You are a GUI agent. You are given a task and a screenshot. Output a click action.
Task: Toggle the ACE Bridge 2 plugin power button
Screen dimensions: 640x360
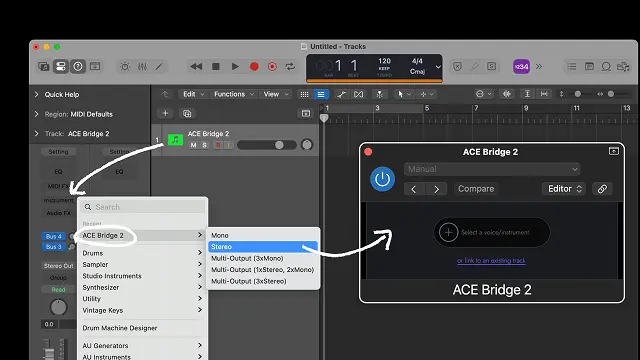coord(382,179)
